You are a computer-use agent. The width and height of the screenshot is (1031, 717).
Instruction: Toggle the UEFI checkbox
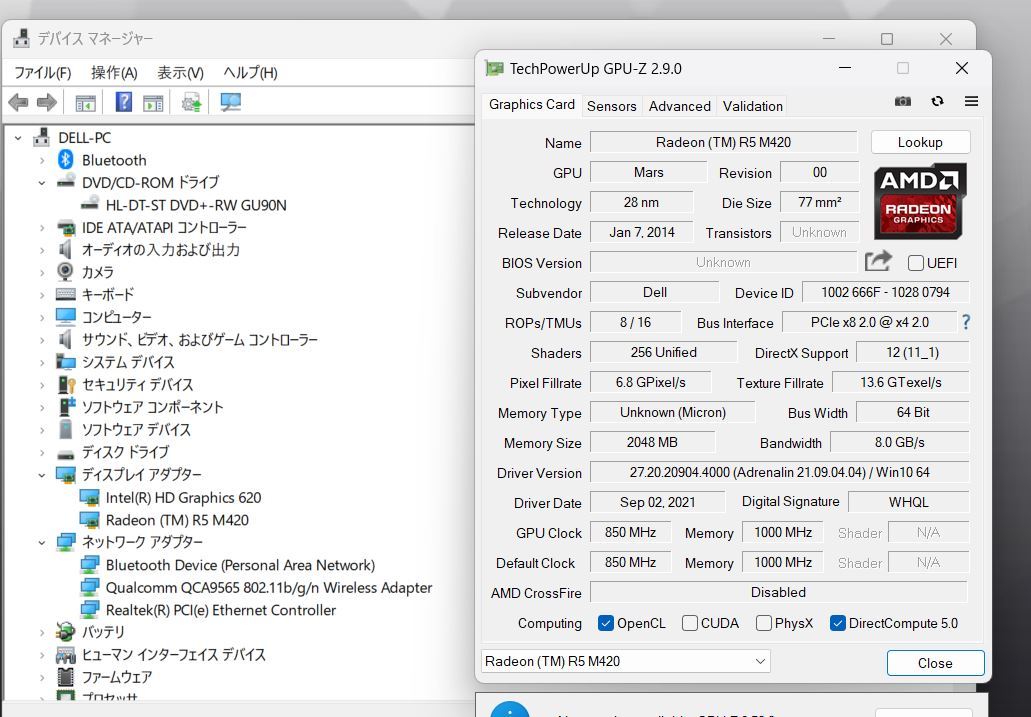pos(915,263)
